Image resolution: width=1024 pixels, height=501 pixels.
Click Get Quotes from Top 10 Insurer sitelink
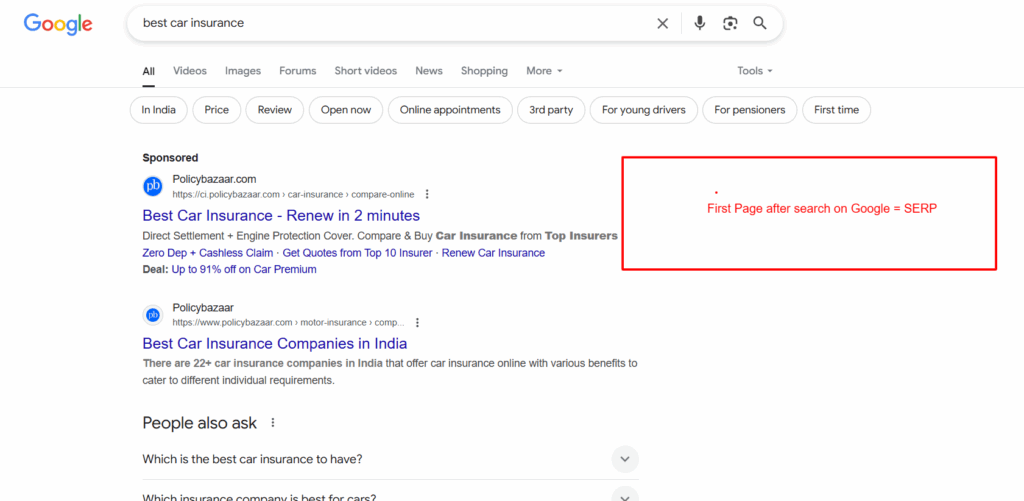pyautogui.click(x=357, y=253)
